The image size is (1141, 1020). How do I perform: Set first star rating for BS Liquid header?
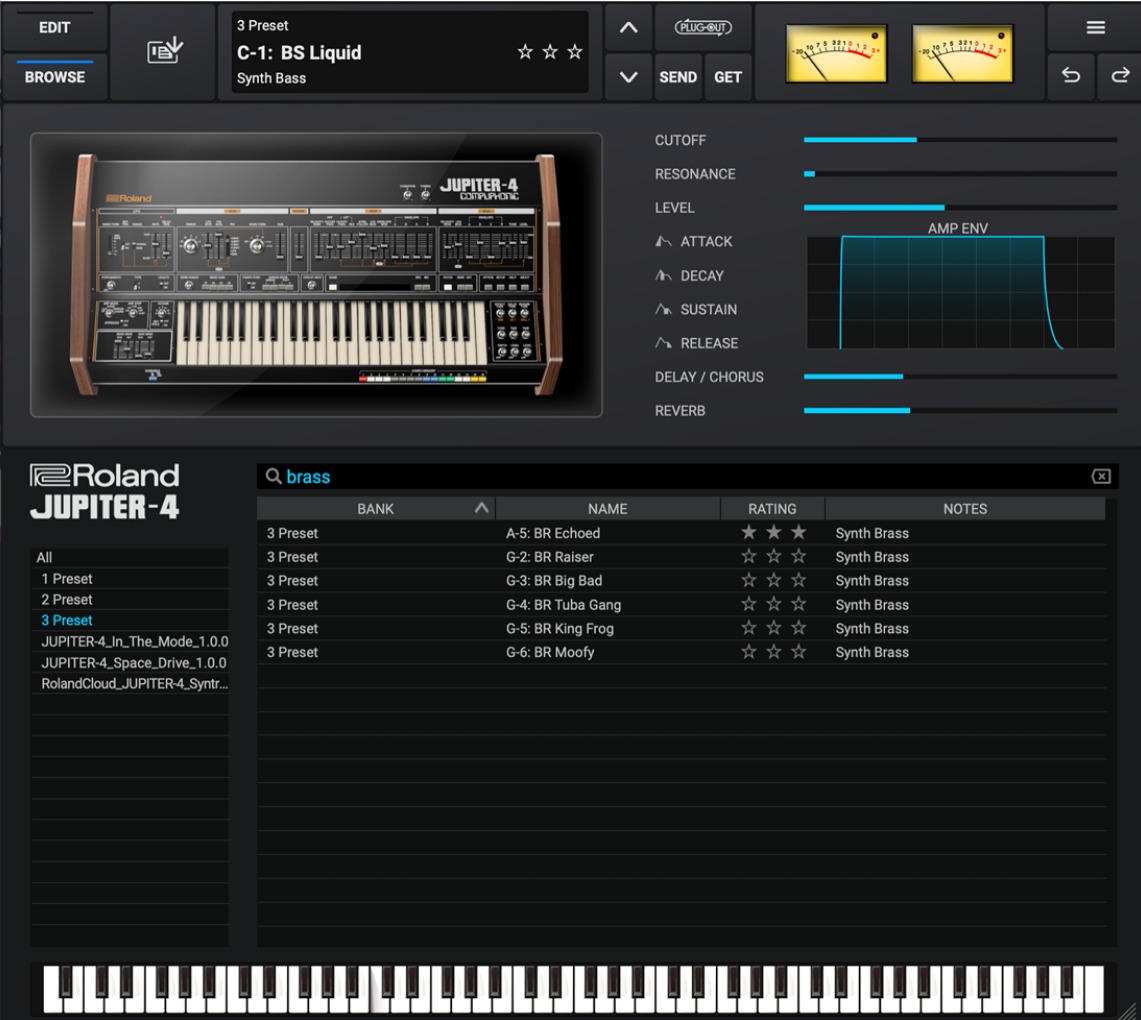(525, 52)
